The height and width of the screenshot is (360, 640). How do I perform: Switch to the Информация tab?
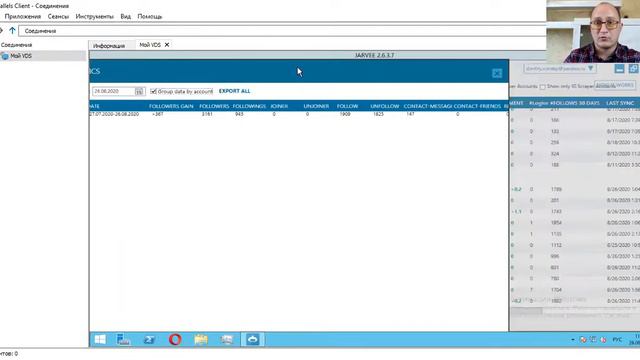[109, 46]
